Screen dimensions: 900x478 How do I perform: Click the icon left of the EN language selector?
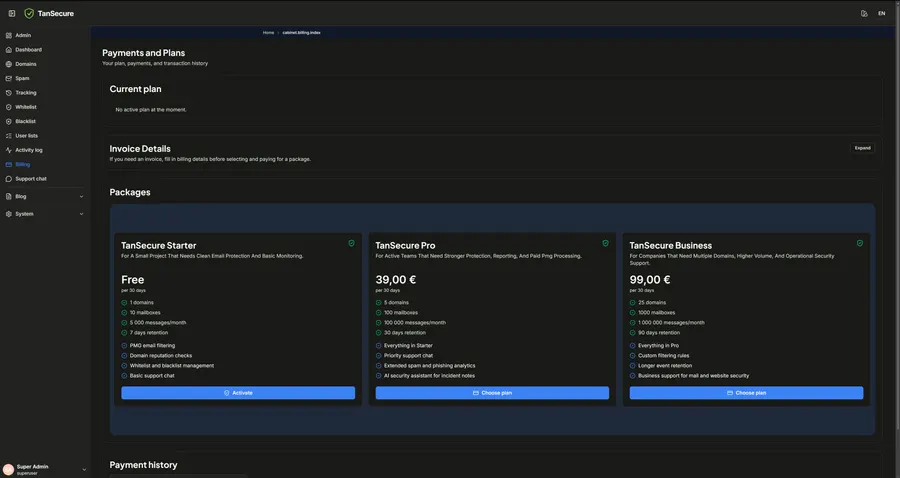click(864, 14)
